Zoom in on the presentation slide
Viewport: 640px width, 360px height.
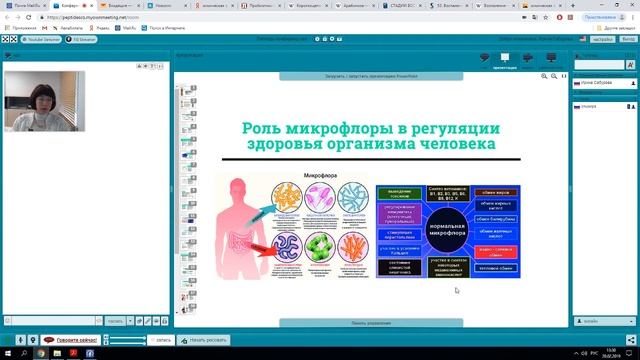(544, 76)
